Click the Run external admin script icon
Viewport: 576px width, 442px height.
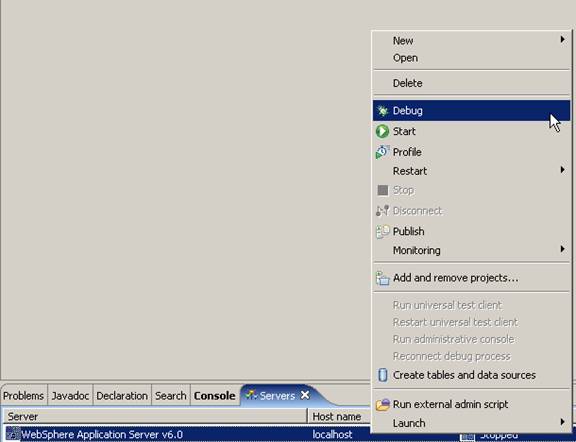coord(382,405)
